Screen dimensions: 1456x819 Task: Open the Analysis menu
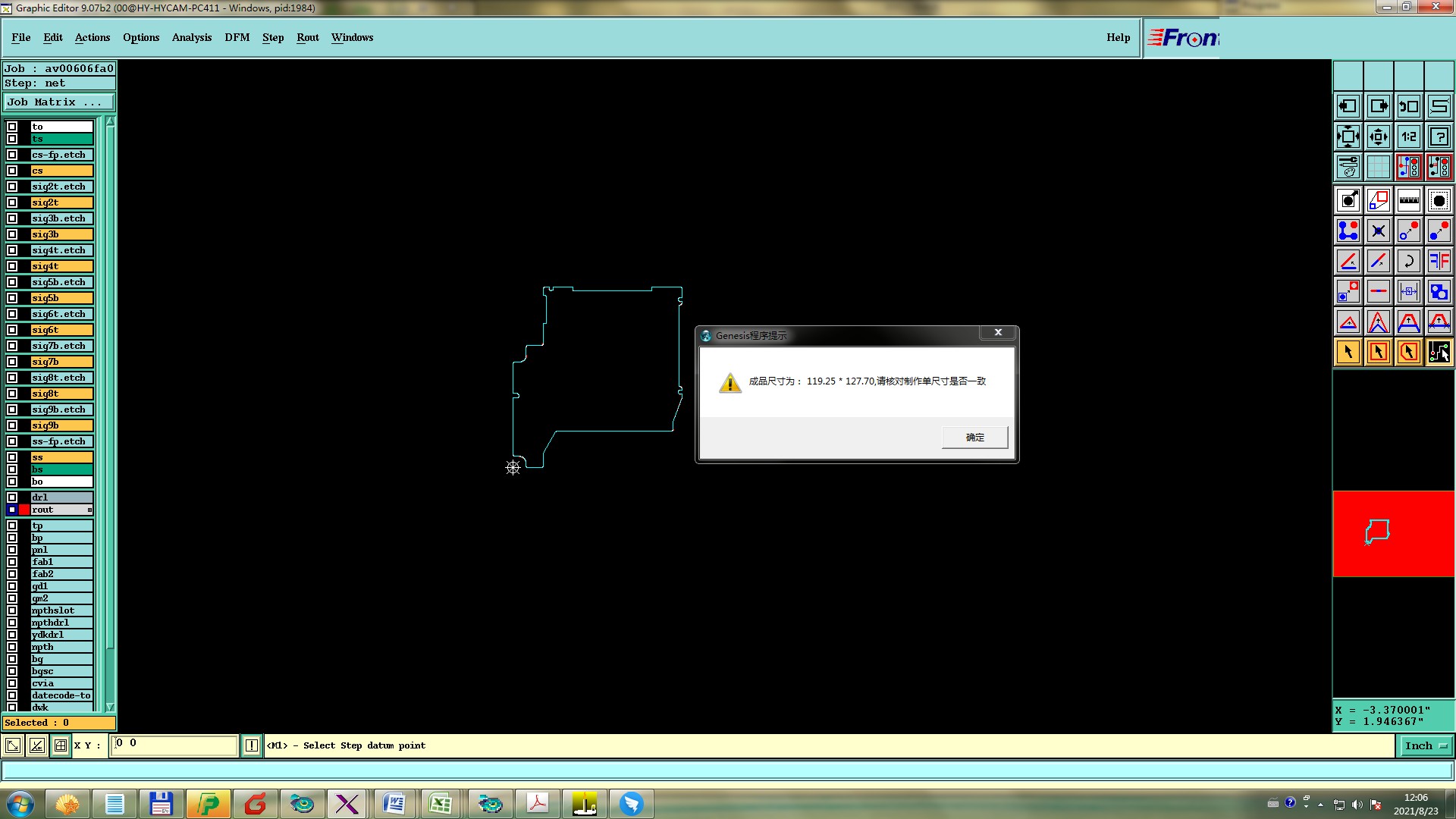pos(191,37)
